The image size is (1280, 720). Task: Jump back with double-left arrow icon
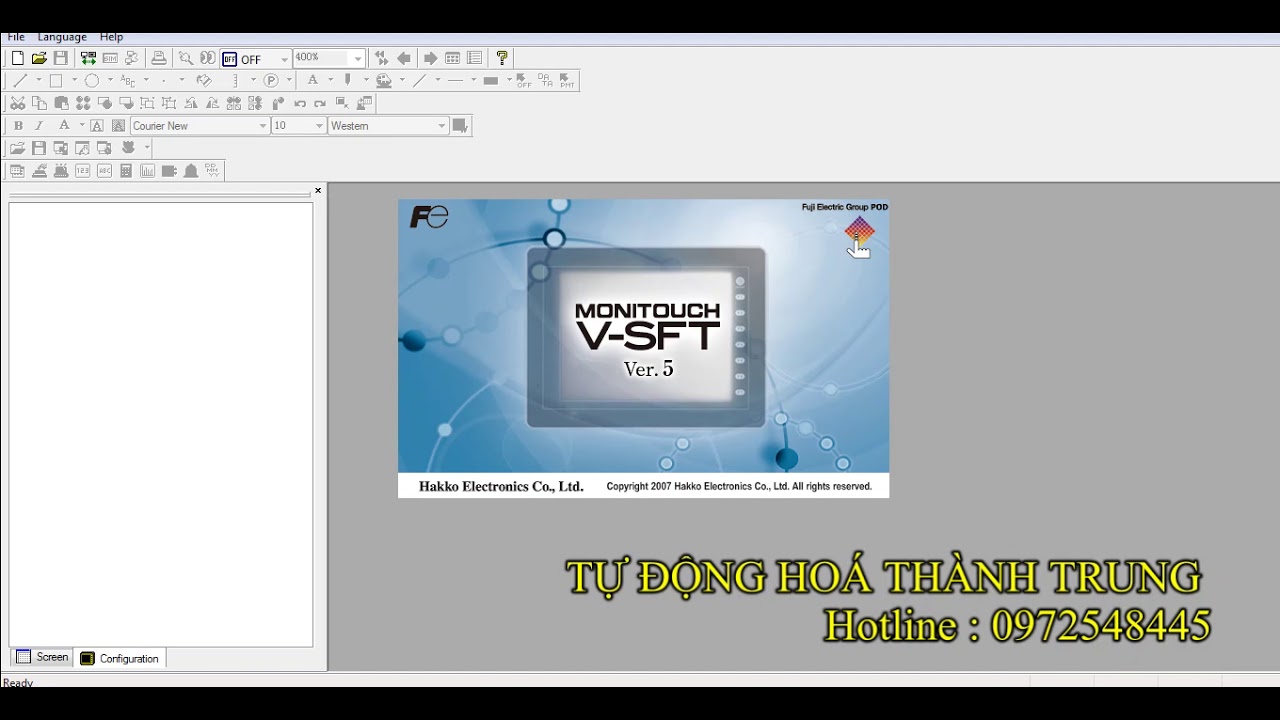pos(381,58)
